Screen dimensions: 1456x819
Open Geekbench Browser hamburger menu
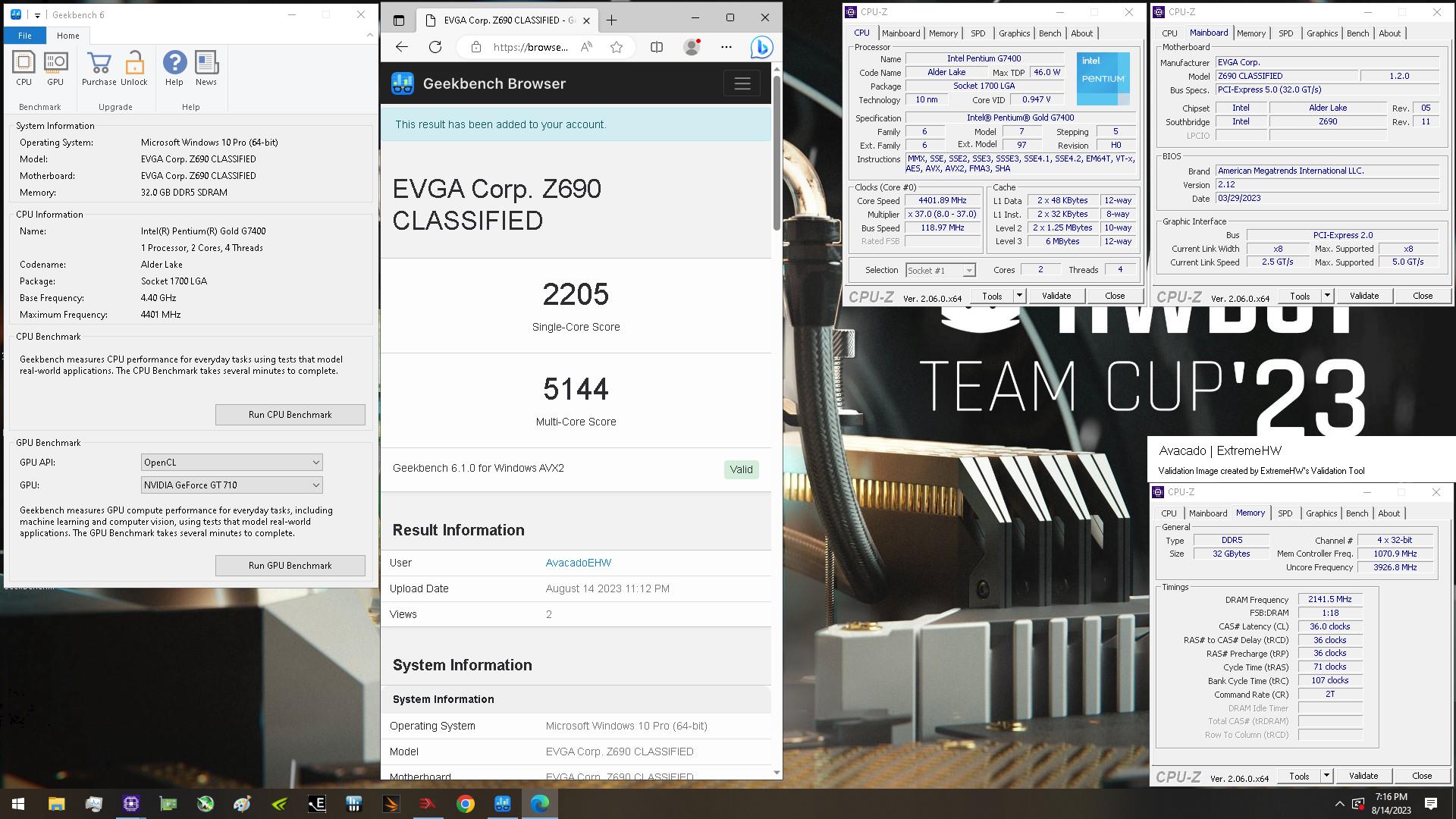(742, 83)
